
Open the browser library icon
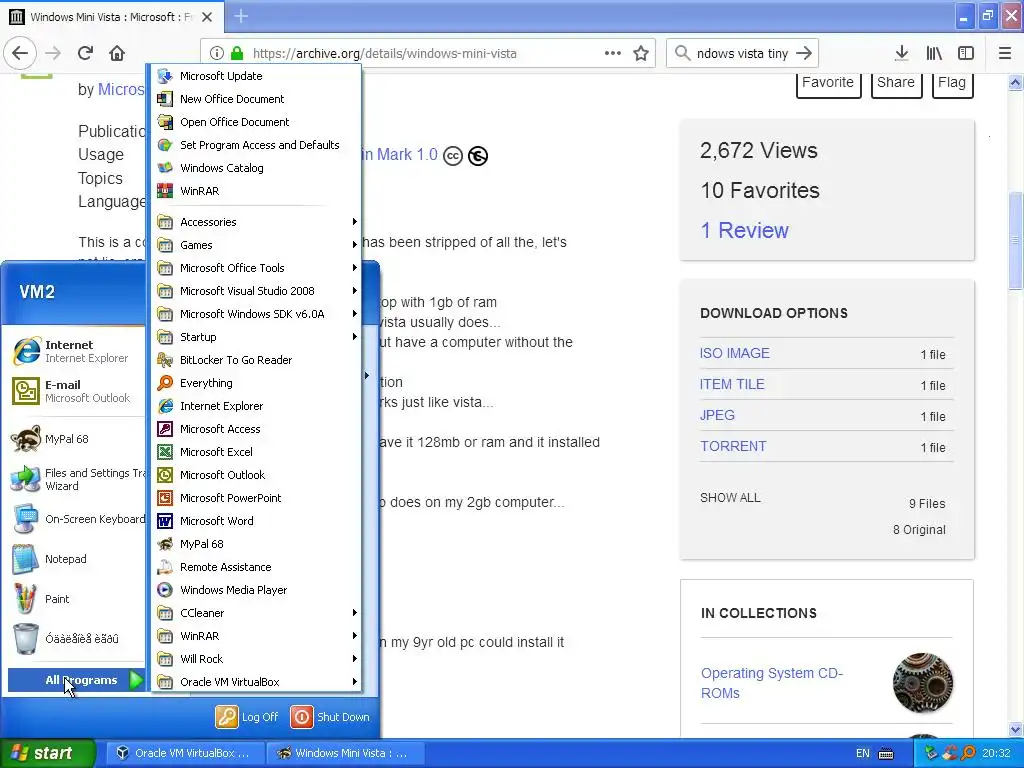tap(934, 53)
